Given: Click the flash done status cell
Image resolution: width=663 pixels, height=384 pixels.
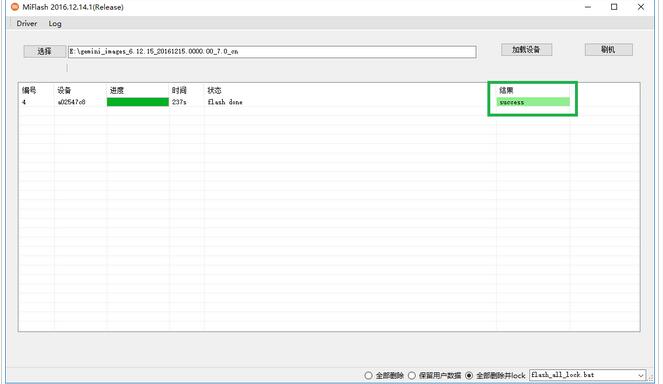Looking at the screenshot, I should pyautogui.click(x=225, y=102).
